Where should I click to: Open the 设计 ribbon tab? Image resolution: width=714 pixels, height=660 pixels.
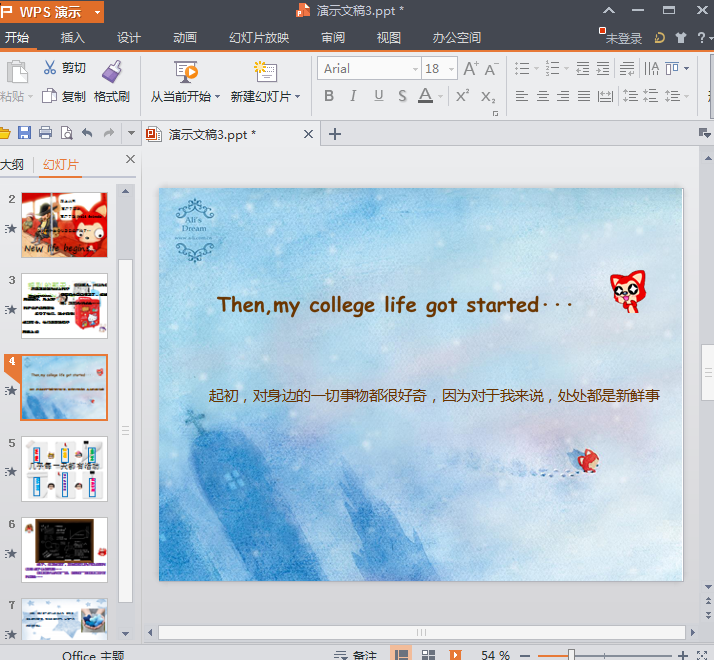pos(128,37)
